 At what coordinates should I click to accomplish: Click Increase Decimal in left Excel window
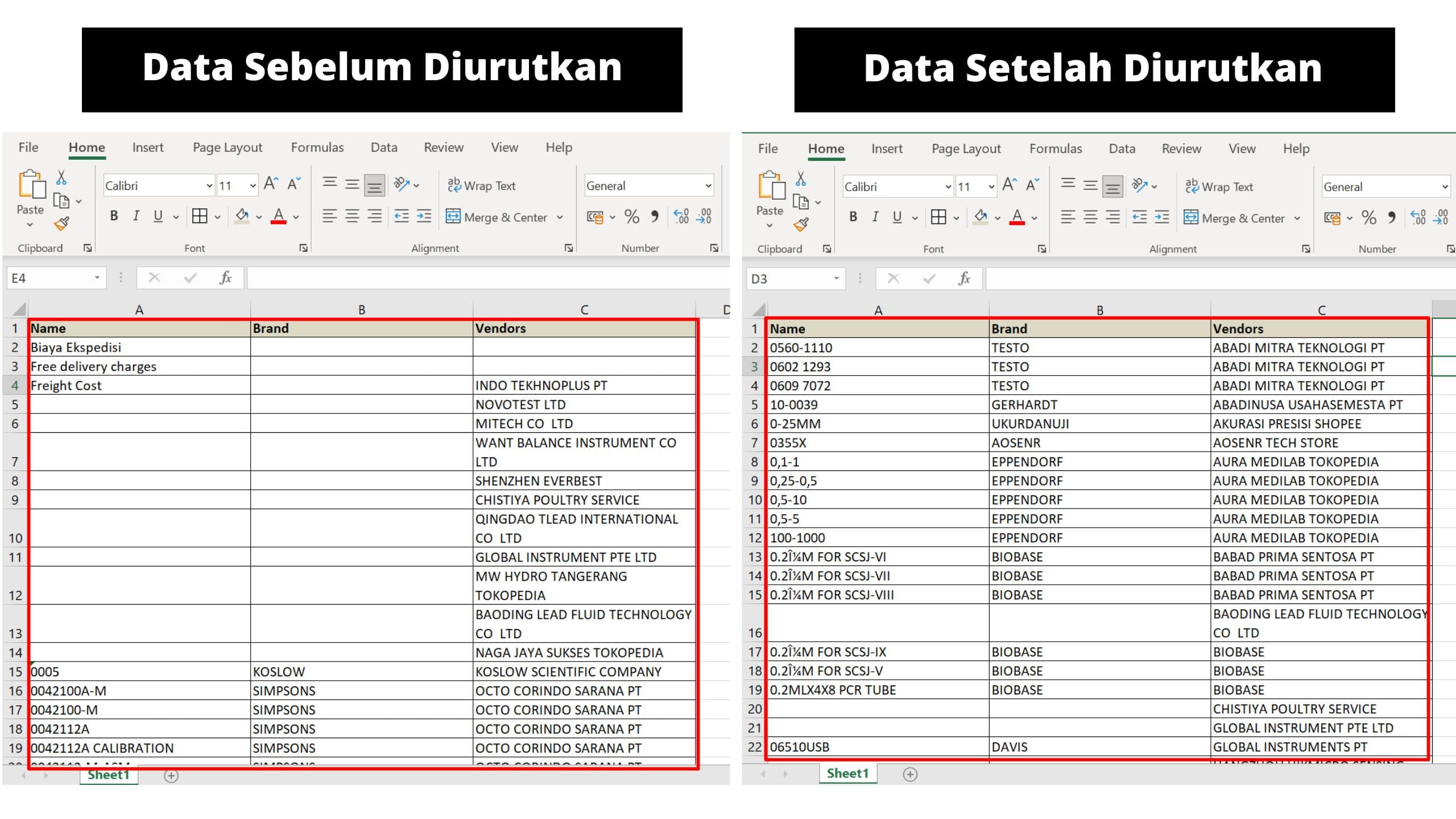point(681,216)
